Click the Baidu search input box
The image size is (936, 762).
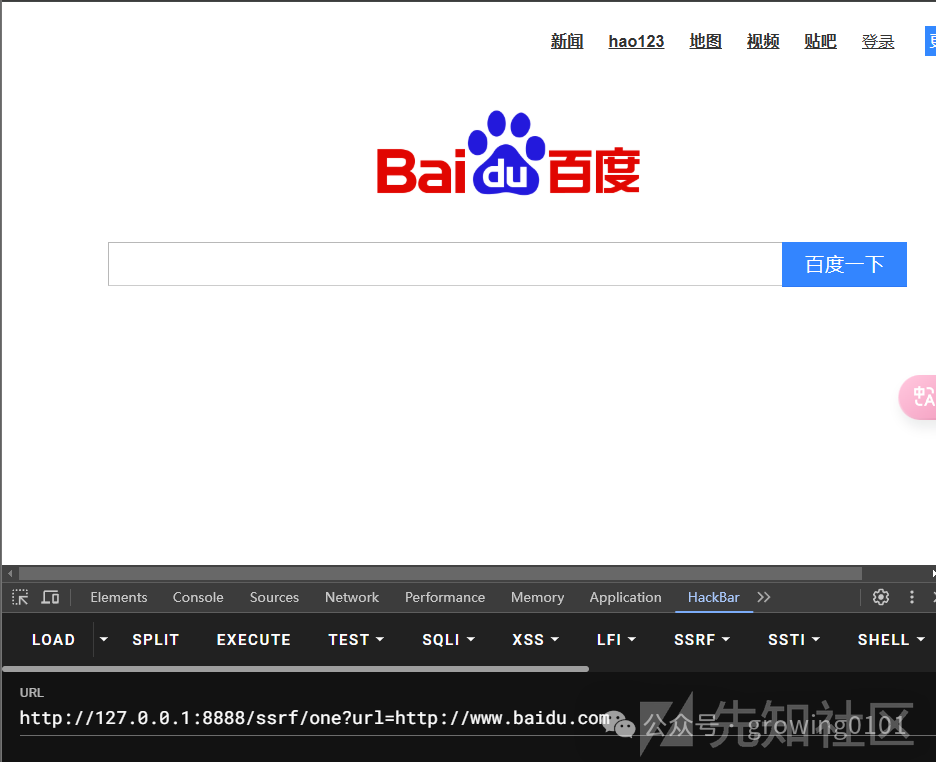click(445, 264)
